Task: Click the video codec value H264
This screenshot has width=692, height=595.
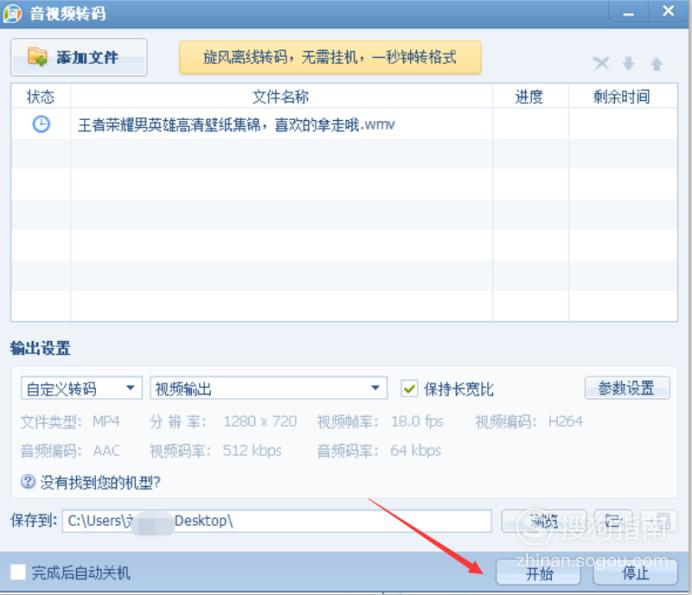Action: (x=565, y=422)
